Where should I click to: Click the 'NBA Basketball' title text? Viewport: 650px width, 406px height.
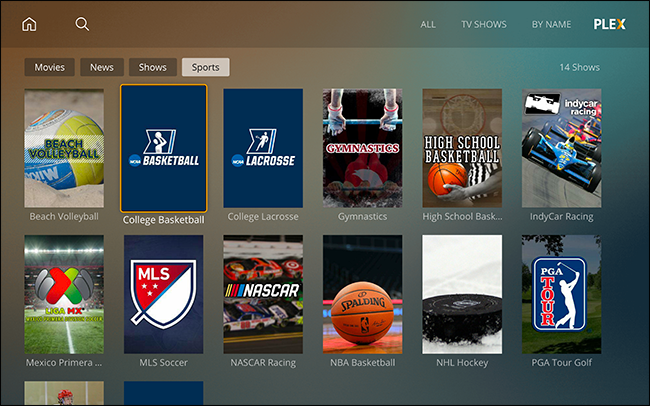pyautogui.click(x=363, y=362)
